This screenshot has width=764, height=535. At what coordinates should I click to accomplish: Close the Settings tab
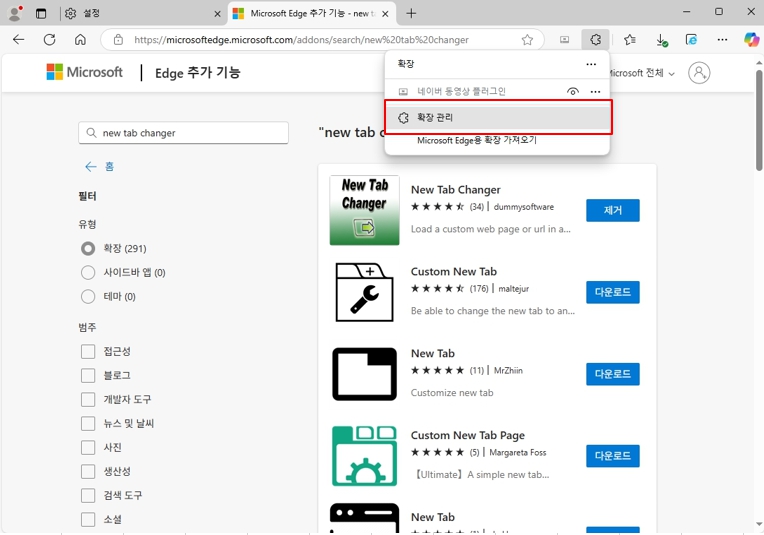217,14
